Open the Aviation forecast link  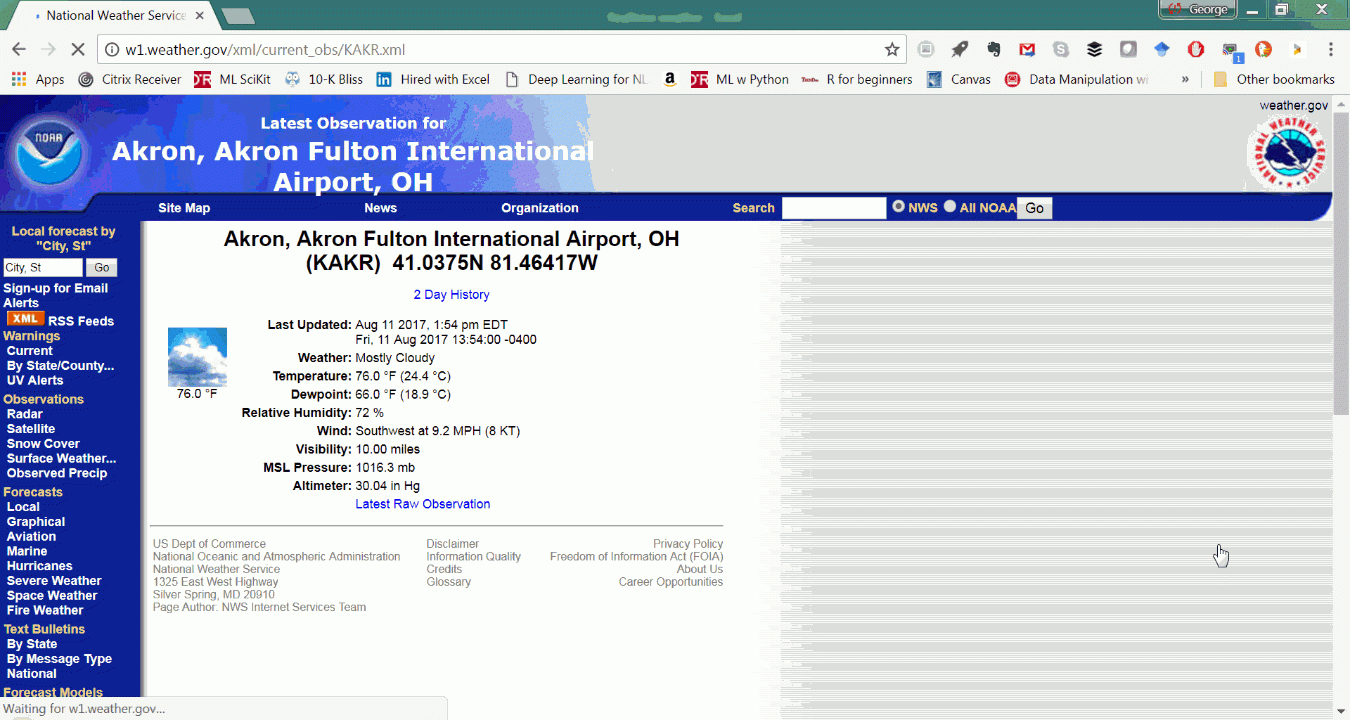[x=31, y=537]
